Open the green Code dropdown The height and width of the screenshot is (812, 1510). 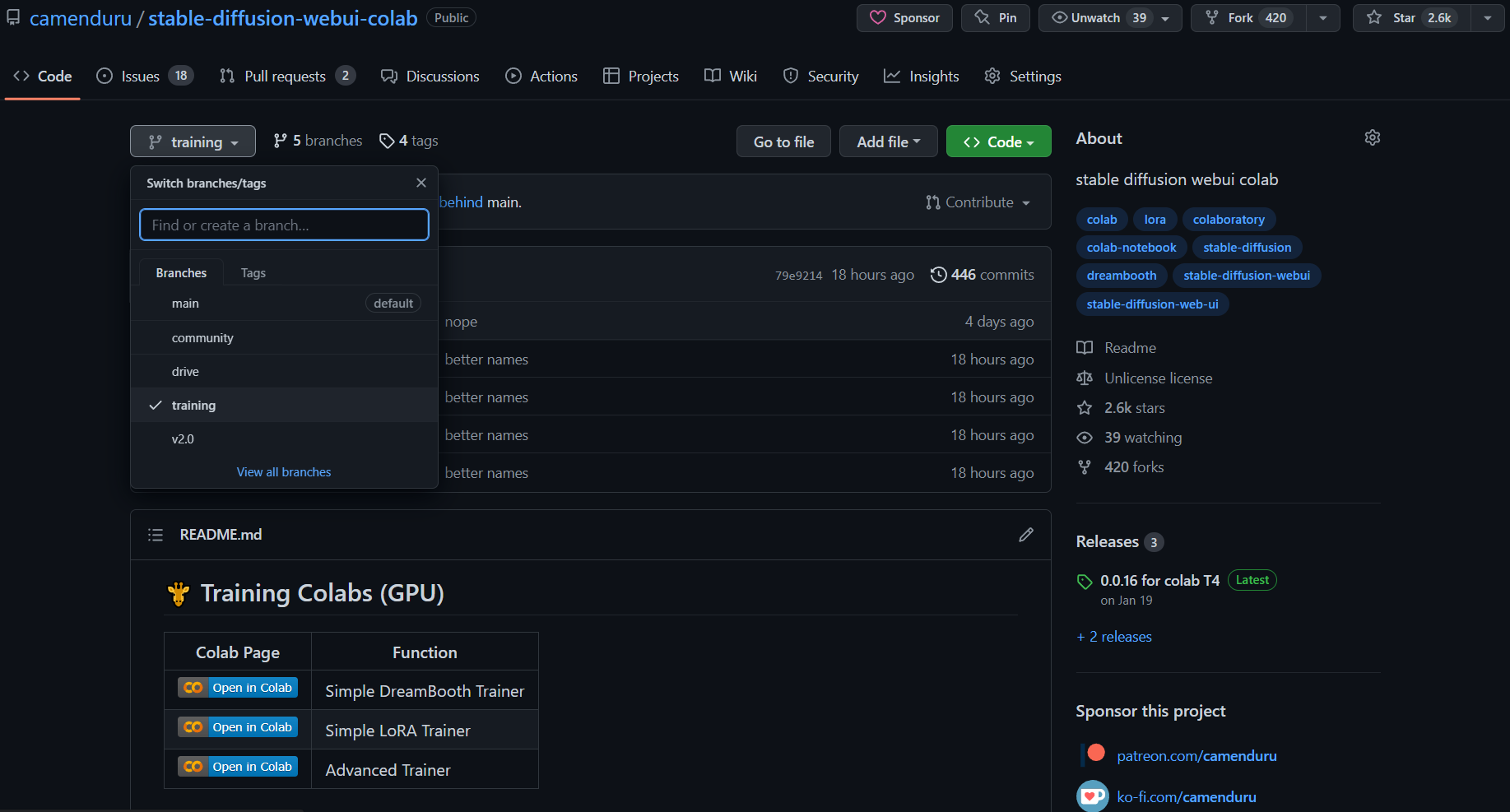click(998, 142)
